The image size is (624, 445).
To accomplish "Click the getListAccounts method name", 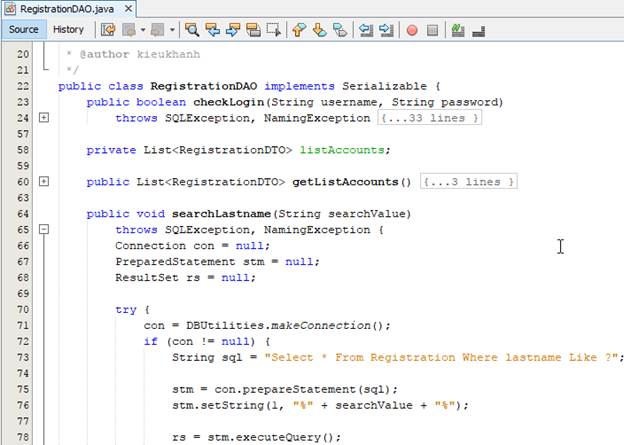I will click(x=345, y=182).
